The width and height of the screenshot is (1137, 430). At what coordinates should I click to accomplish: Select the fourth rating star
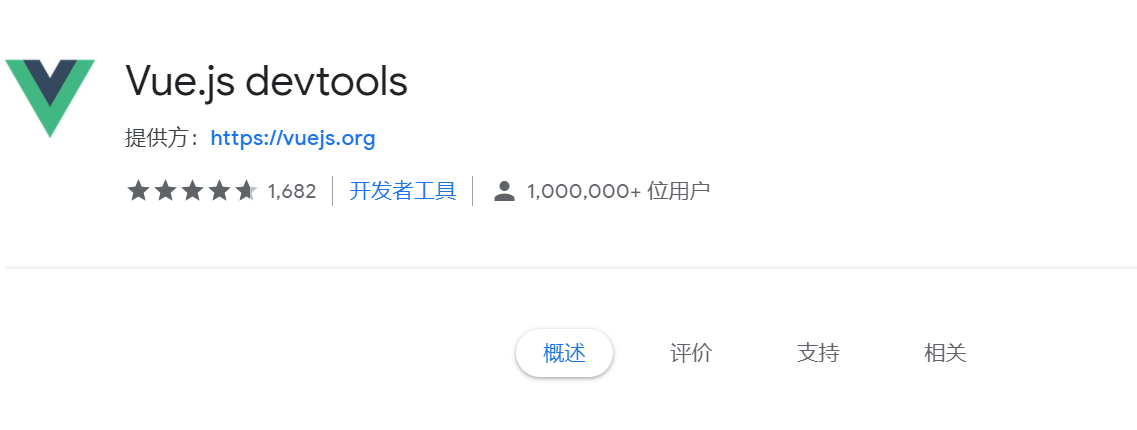(219, 191)
